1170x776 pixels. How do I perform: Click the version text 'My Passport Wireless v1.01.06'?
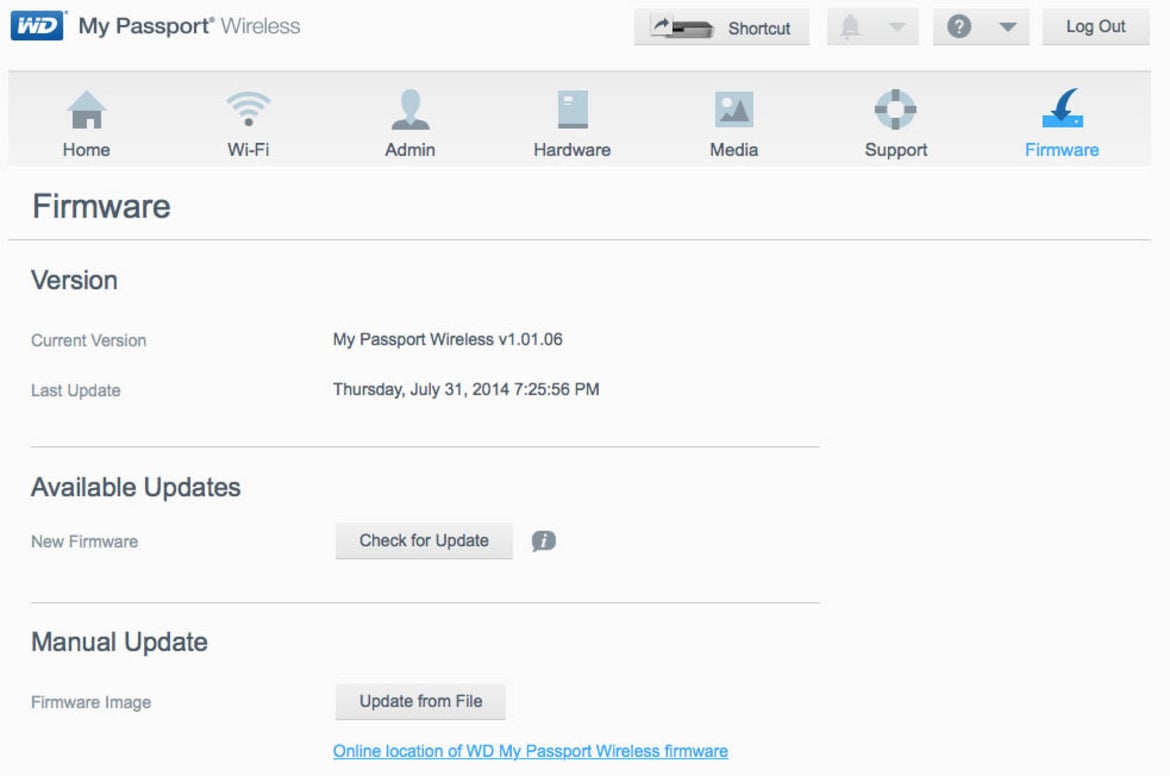448,340
